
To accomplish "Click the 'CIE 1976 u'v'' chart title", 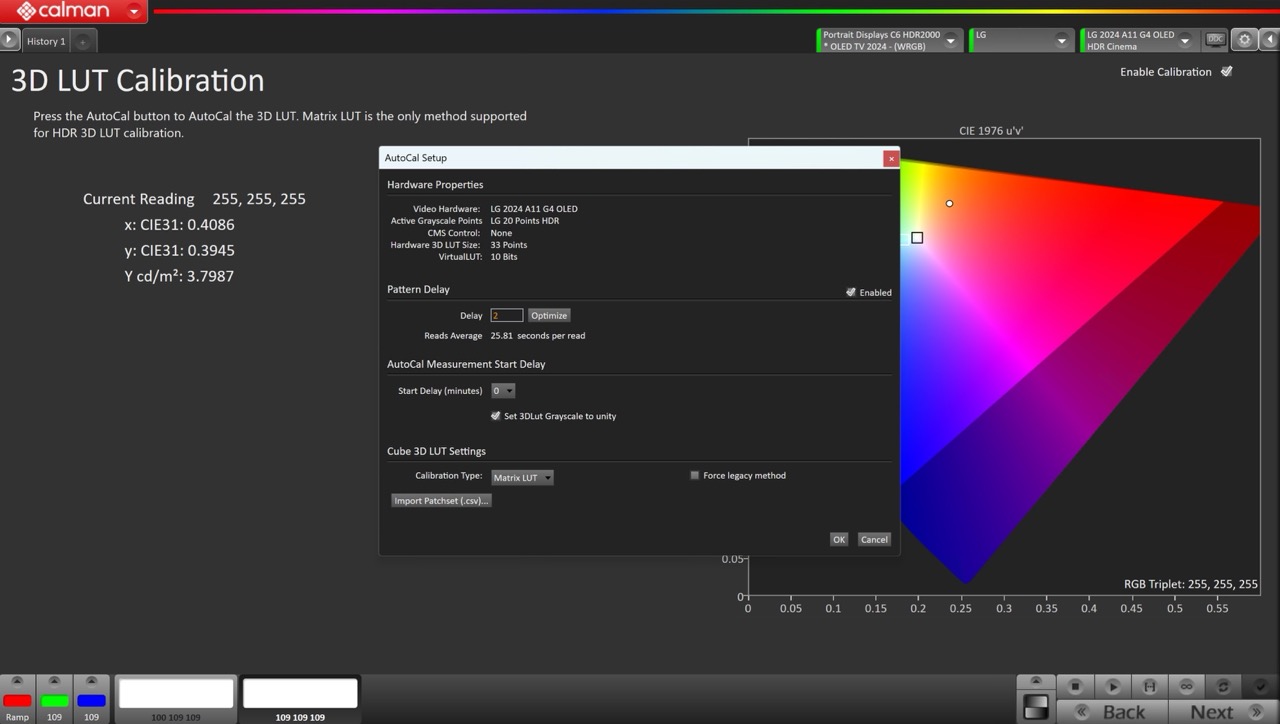I will point(991,131).
